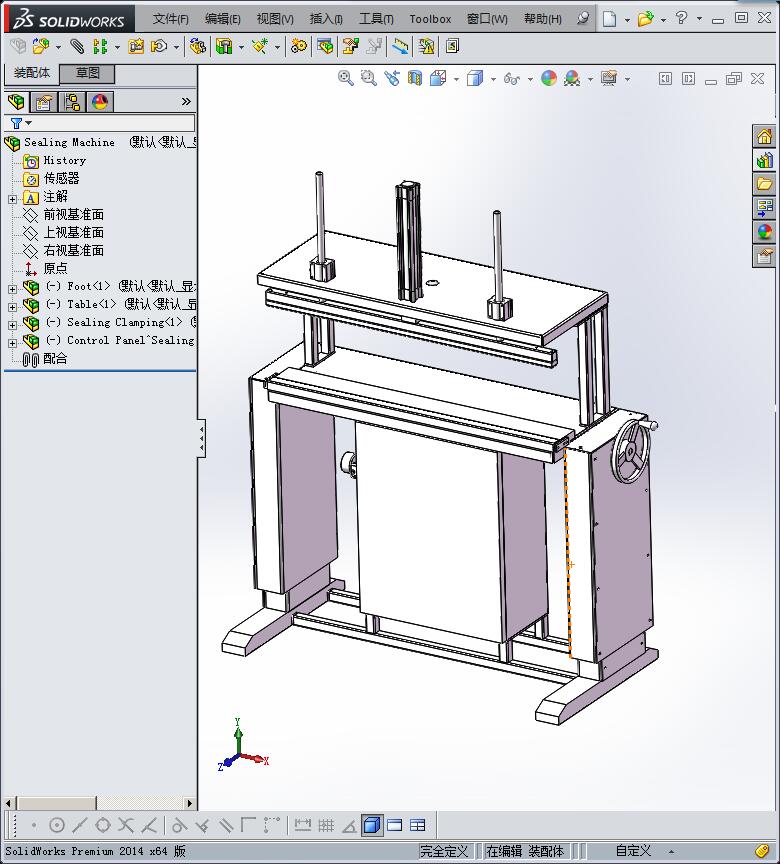Screen dimensions: 780x864
Task: Expand the 注解 annotations node
Action: (x=13, y=199)
